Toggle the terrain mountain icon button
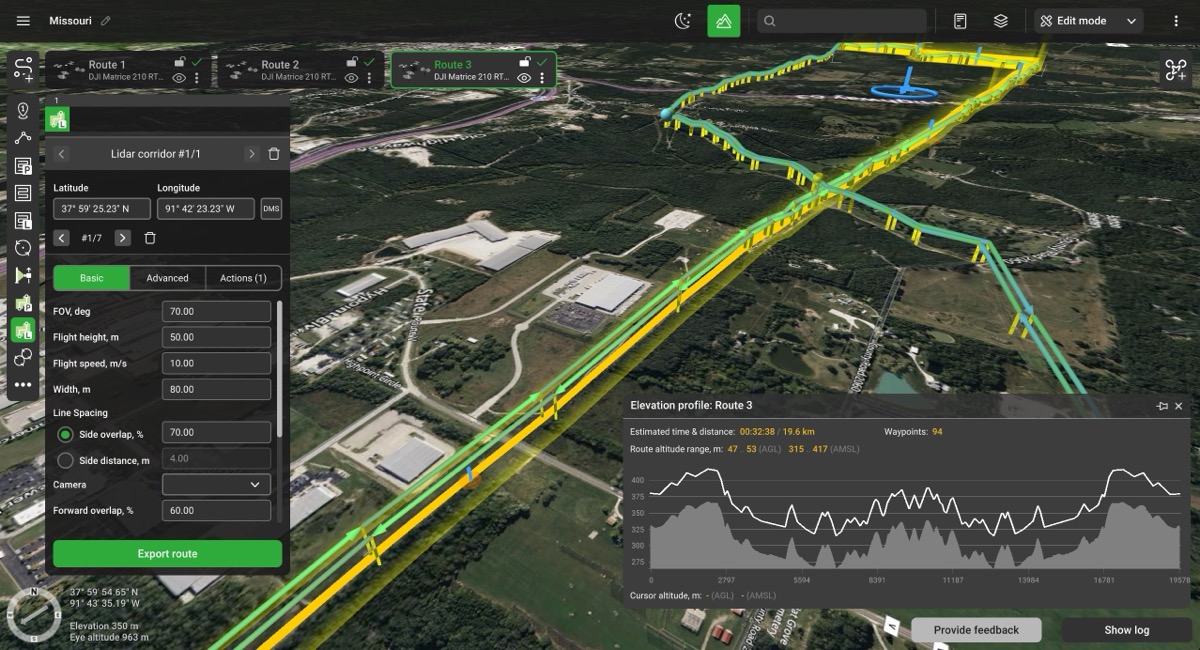The width and height of the screenshot is (1200, 650). click(724, 21)
